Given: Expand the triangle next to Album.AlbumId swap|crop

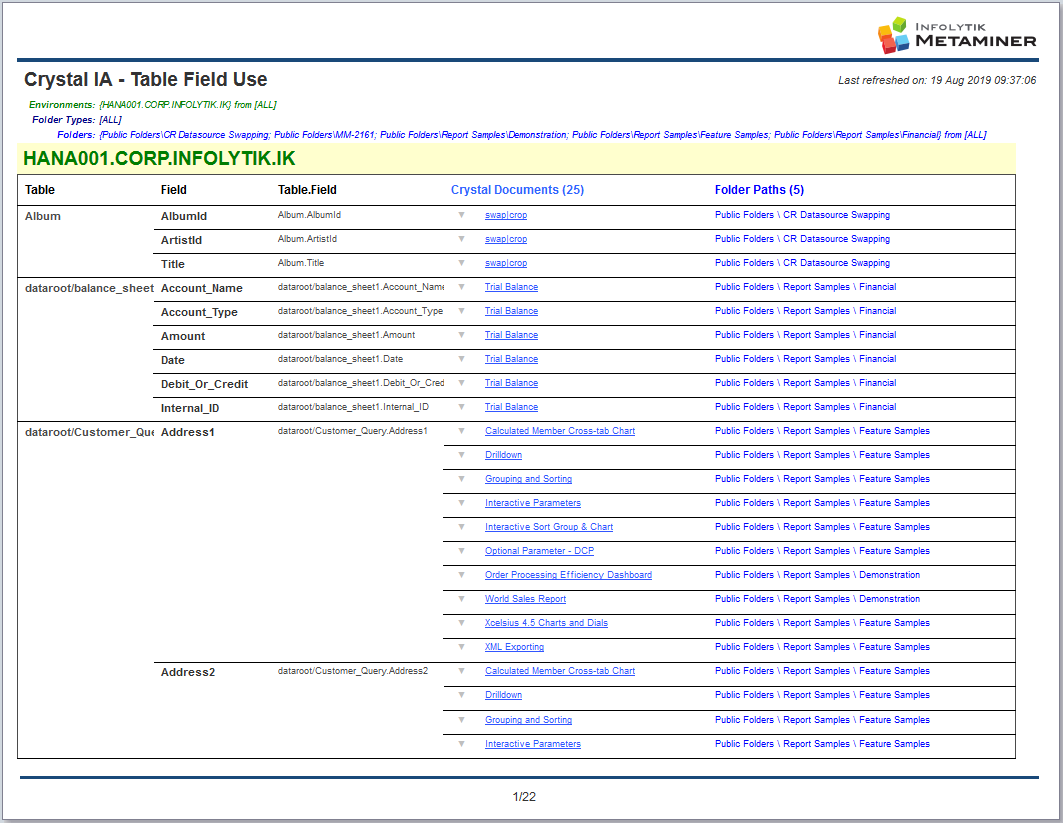Looking at the screenshot, I should [461, 215].
